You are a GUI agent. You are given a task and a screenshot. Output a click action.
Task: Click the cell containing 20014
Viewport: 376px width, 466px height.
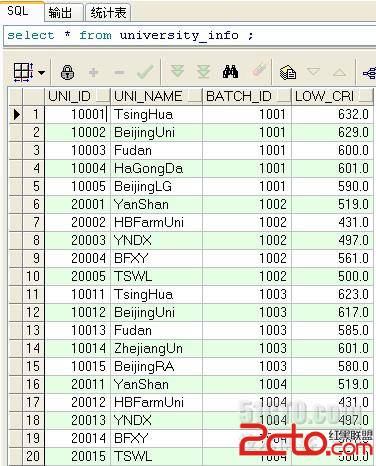click(x=77, y=438)
